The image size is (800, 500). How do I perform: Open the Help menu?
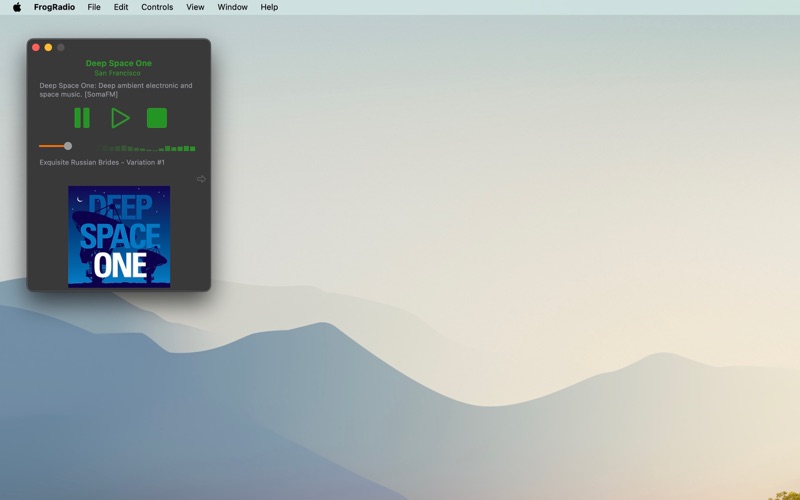click(x=269, y=7)
